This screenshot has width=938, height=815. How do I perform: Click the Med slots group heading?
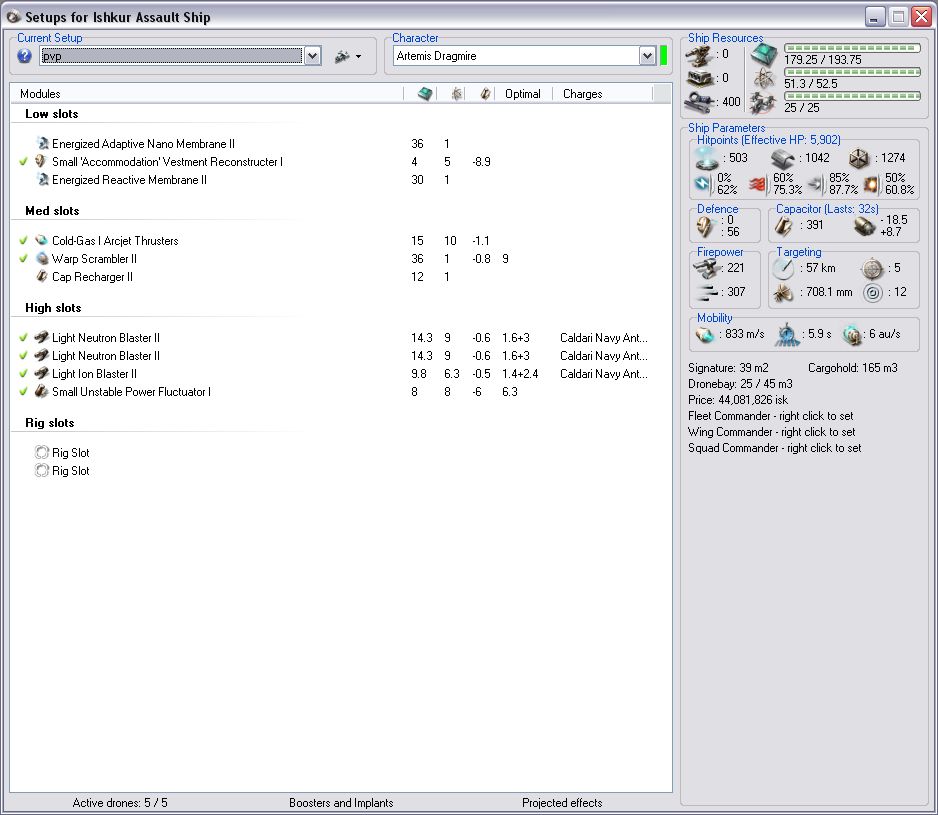tap(52, 211)
